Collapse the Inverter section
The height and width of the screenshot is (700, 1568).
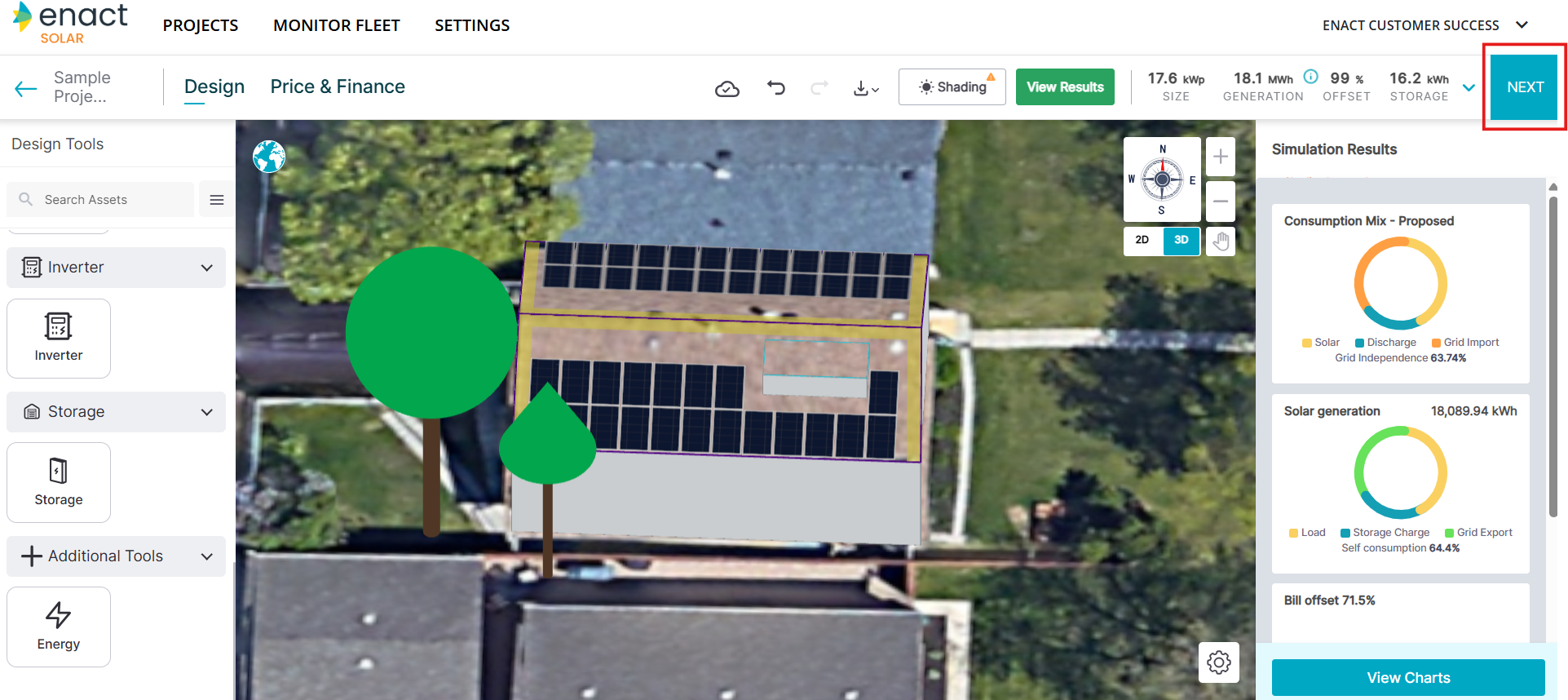click(x=206, y=268)
